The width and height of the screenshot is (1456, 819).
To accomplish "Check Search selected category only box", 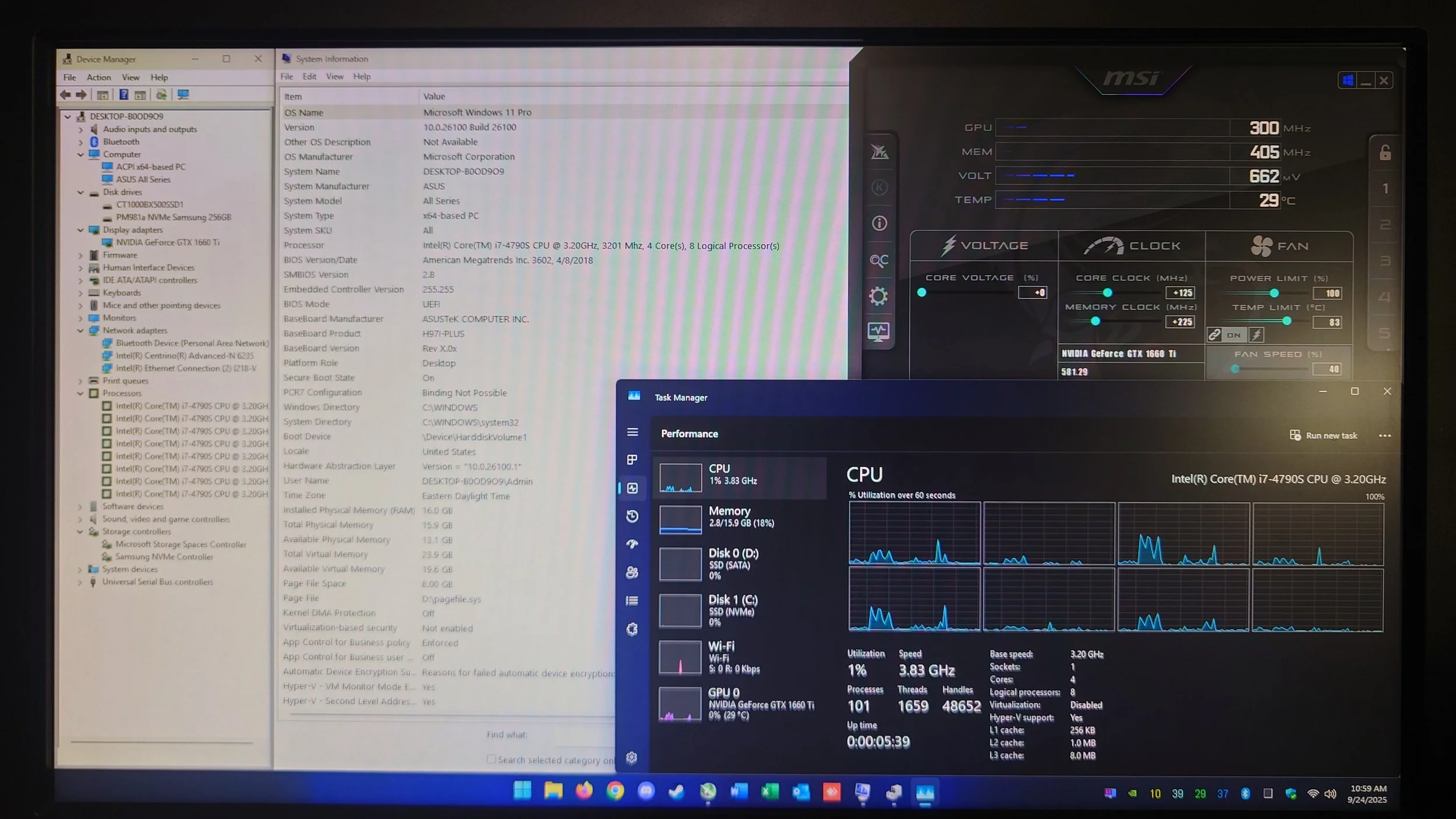I will tap(491, 759).
